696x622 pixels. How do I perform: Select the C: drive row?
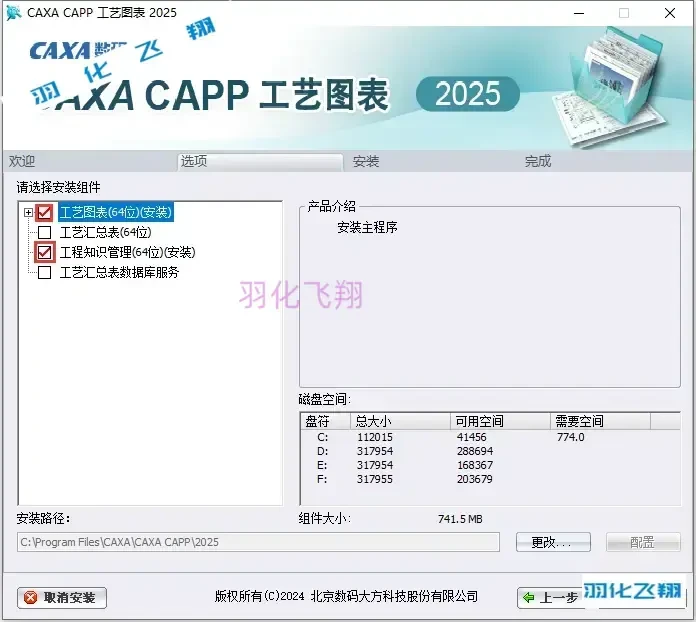click(x=490, y=437)
